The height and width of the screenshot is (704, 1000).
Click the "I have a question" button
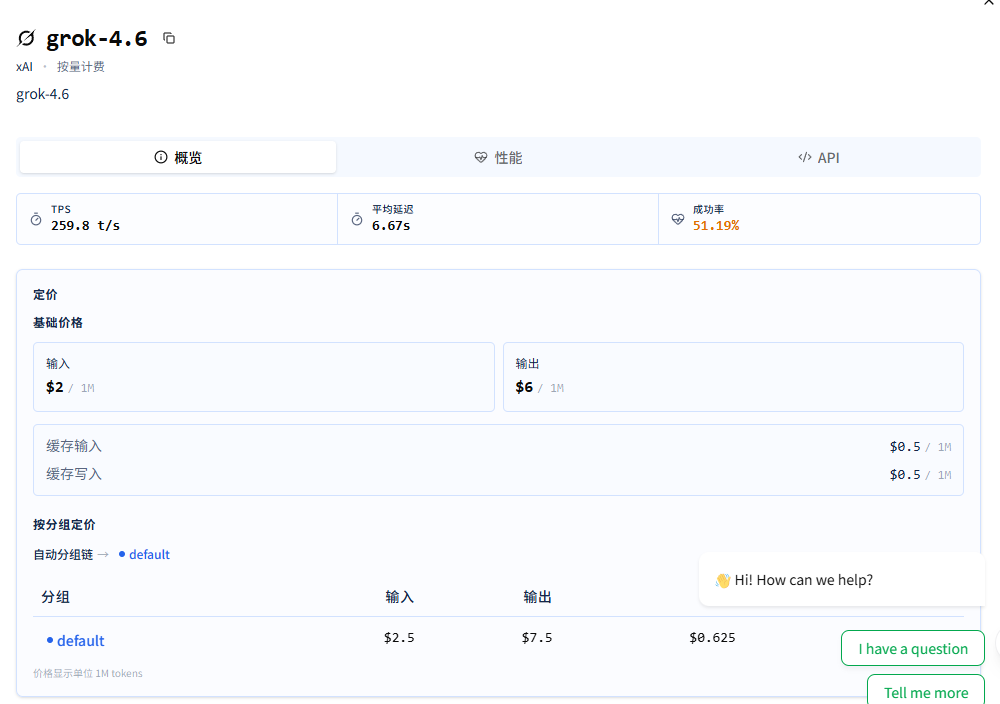coord(913,649)
